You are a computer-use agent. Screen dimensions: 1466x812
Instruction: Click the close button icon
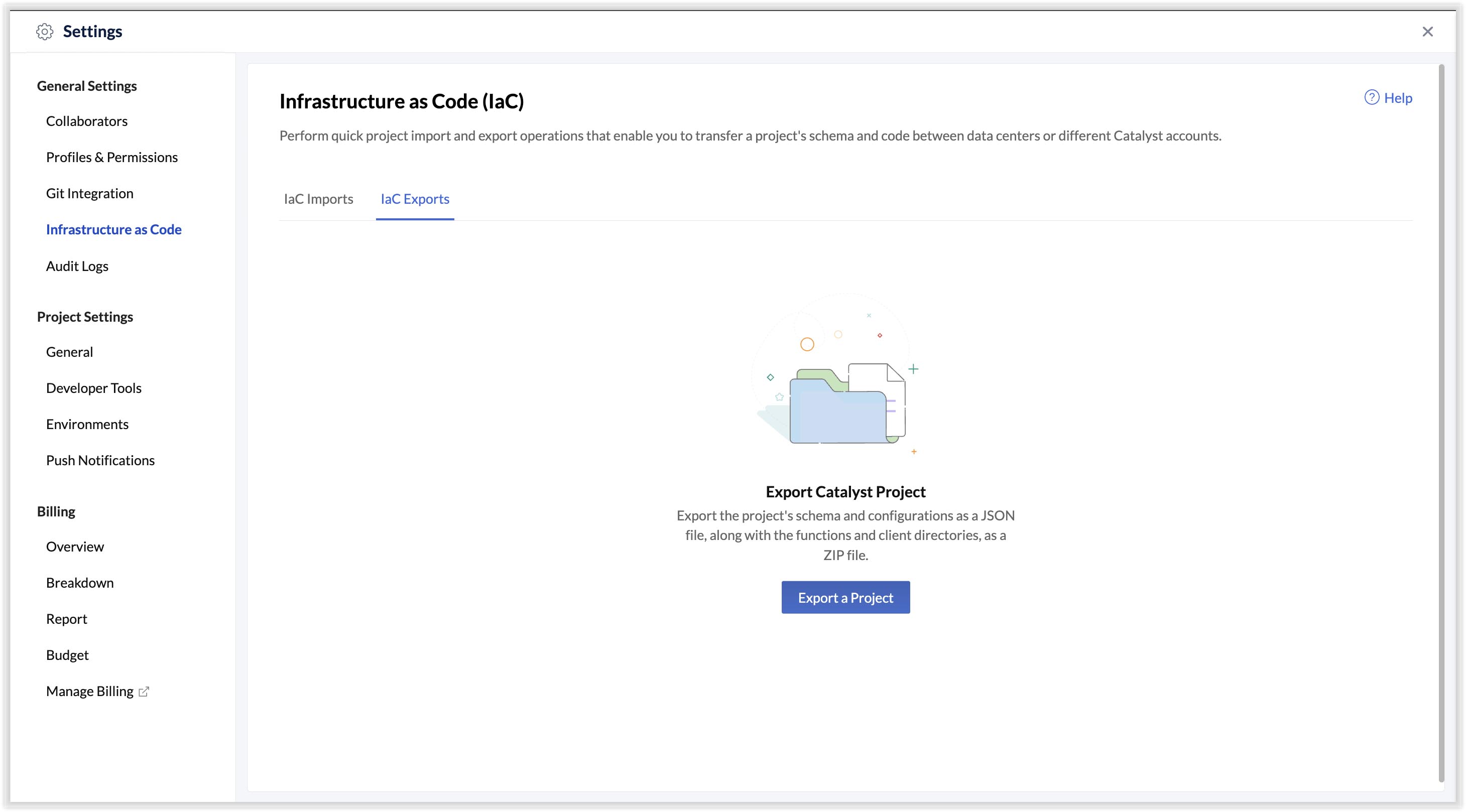pyautogui.click(x=1428, y=31)
